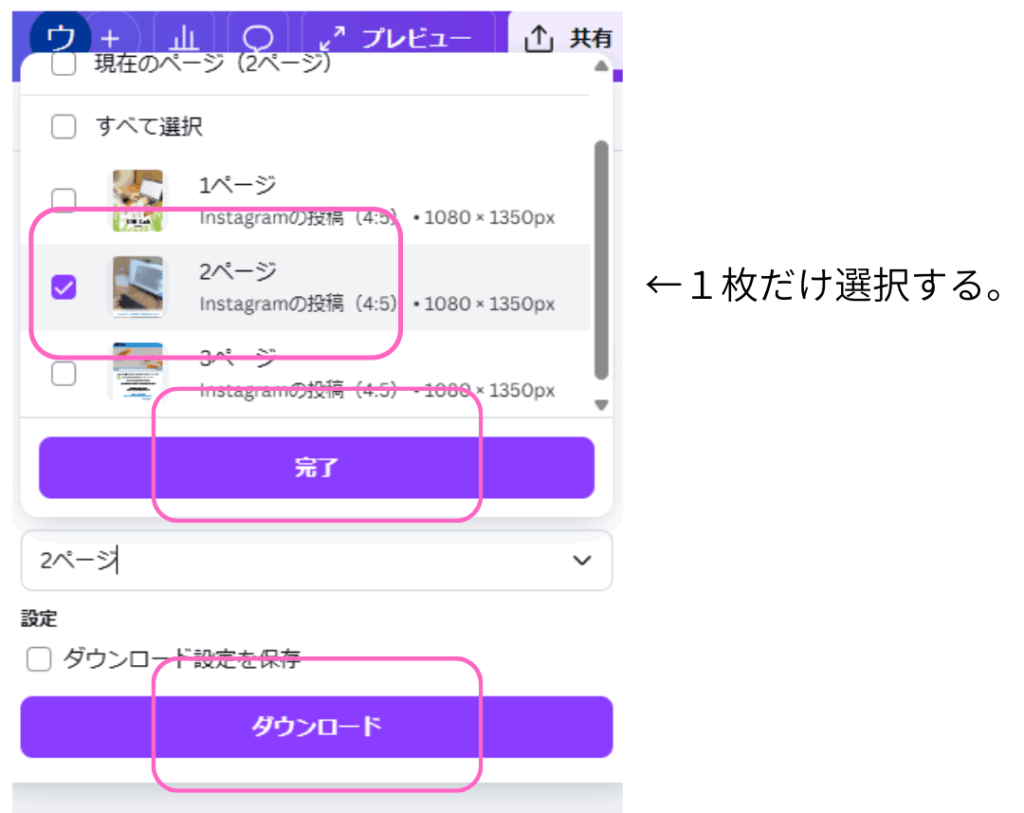
Task: Click the ダウンロード button
Action: (317, 727)
